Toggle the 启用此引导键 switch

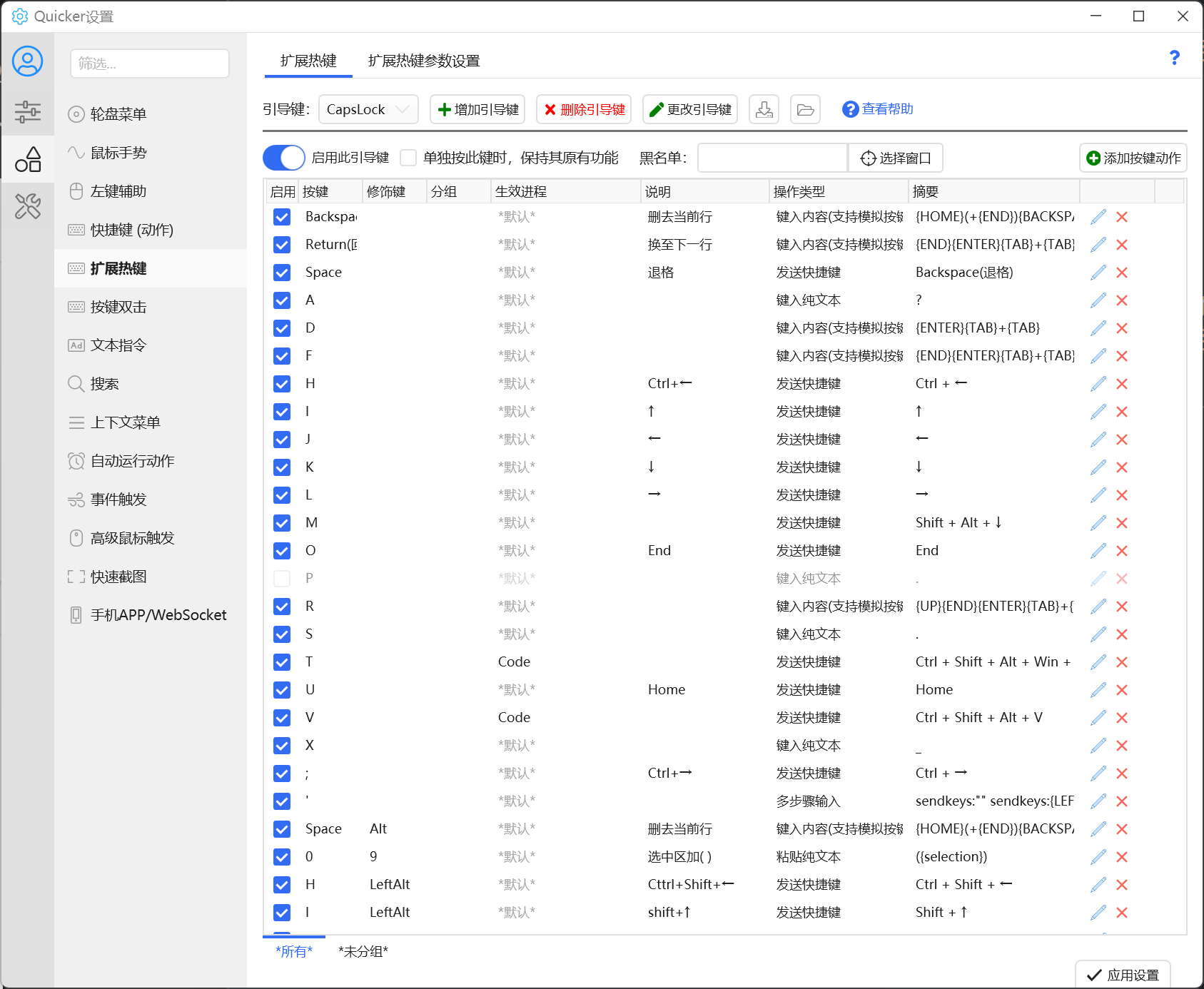pyautogui.click(x=284, y=158)
